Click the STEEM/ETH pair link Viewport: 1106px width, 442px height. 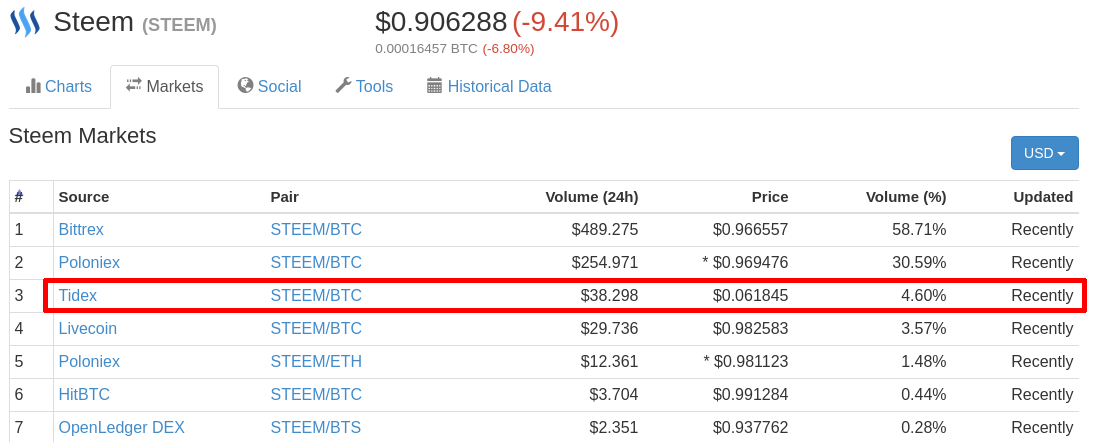pos(316,362)
